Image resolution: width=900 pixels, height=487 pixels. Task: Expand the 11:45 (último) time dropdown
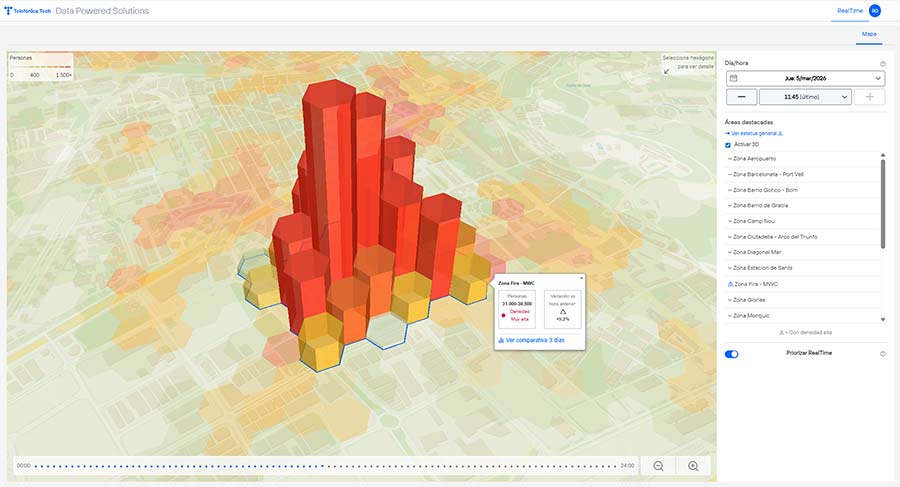click(x=805, y=97)
